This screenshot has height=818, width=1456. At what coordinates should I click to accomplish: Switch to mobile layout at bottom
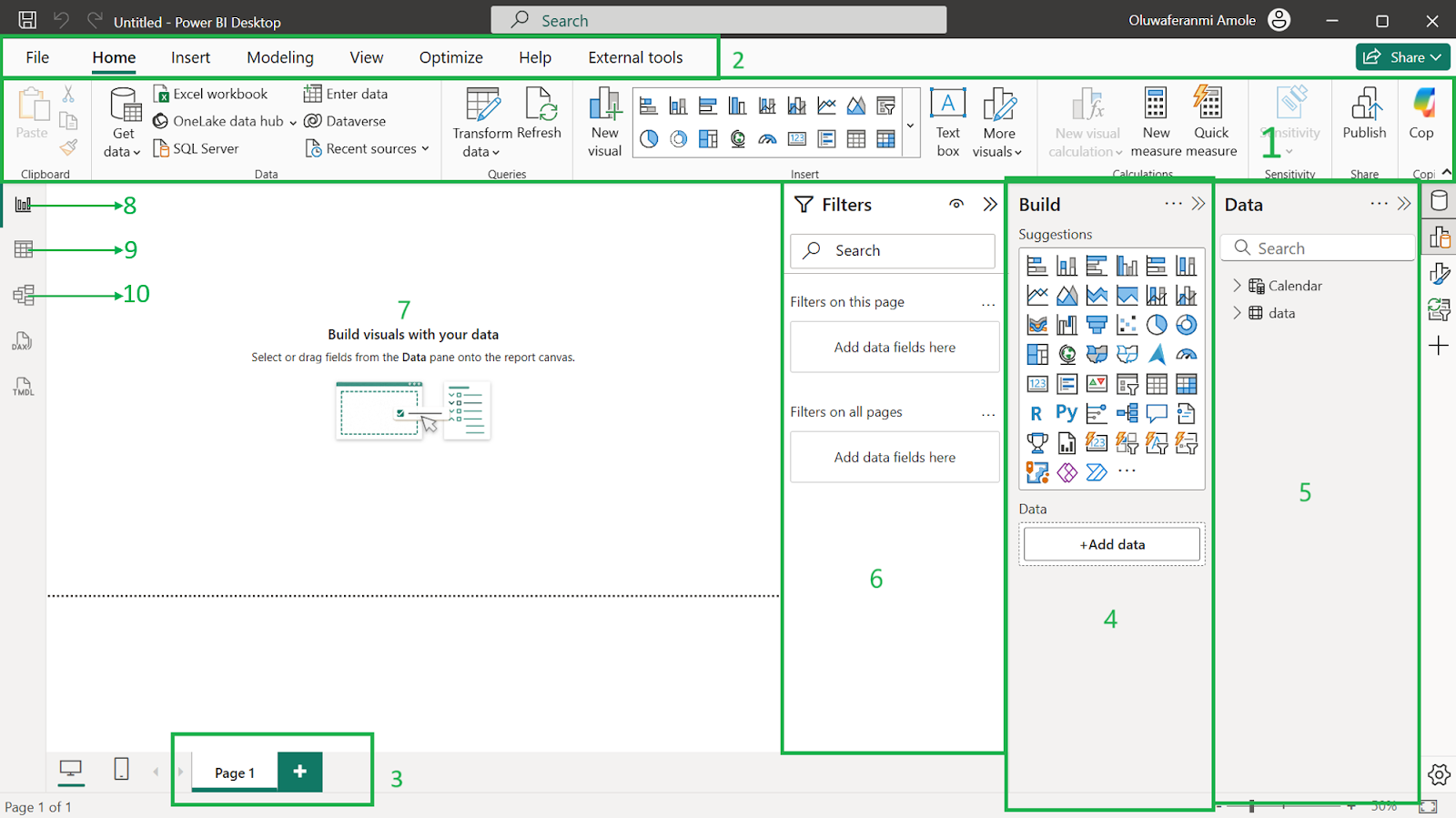click(121, 769)
